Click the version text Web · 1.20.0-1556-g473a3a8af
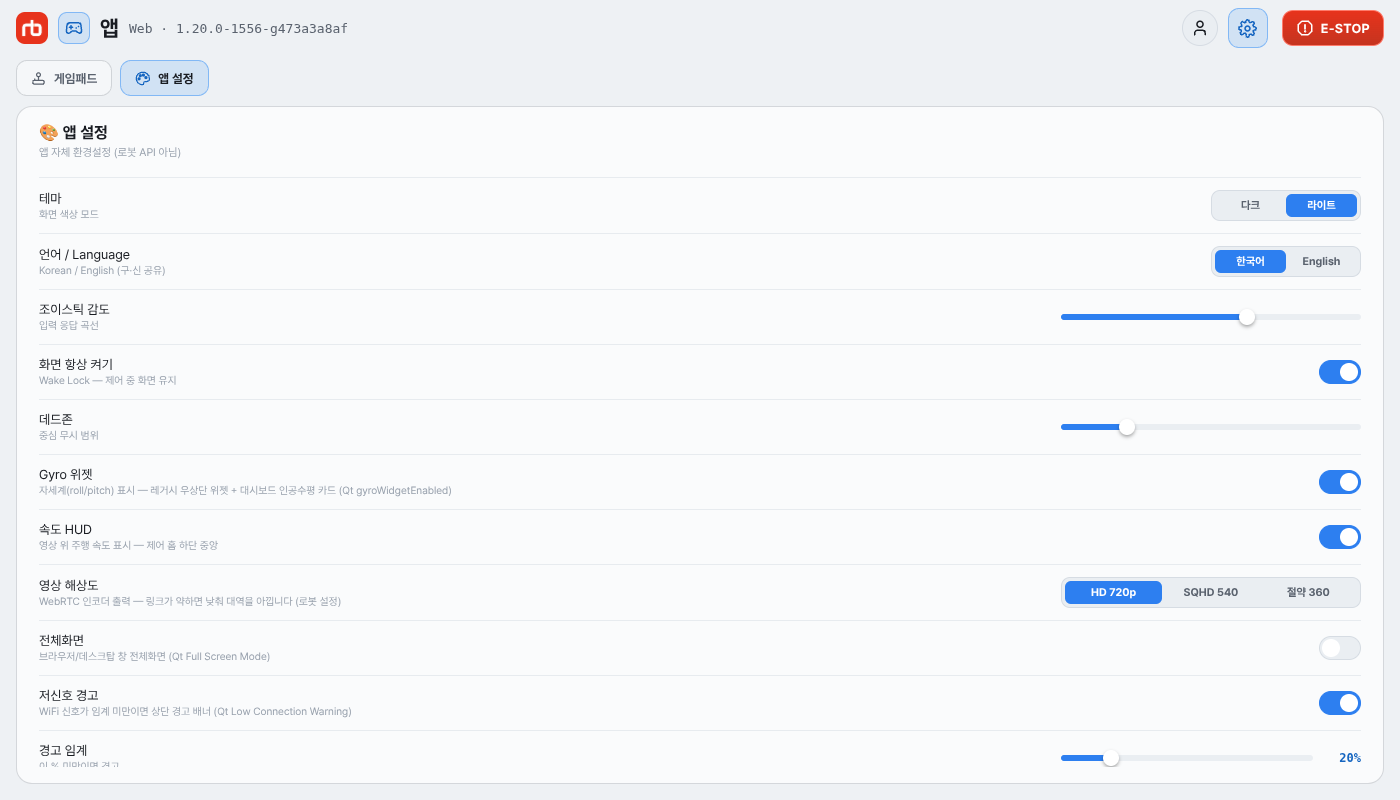Screen dimensions: 1400x800 (x=238, y=29)
